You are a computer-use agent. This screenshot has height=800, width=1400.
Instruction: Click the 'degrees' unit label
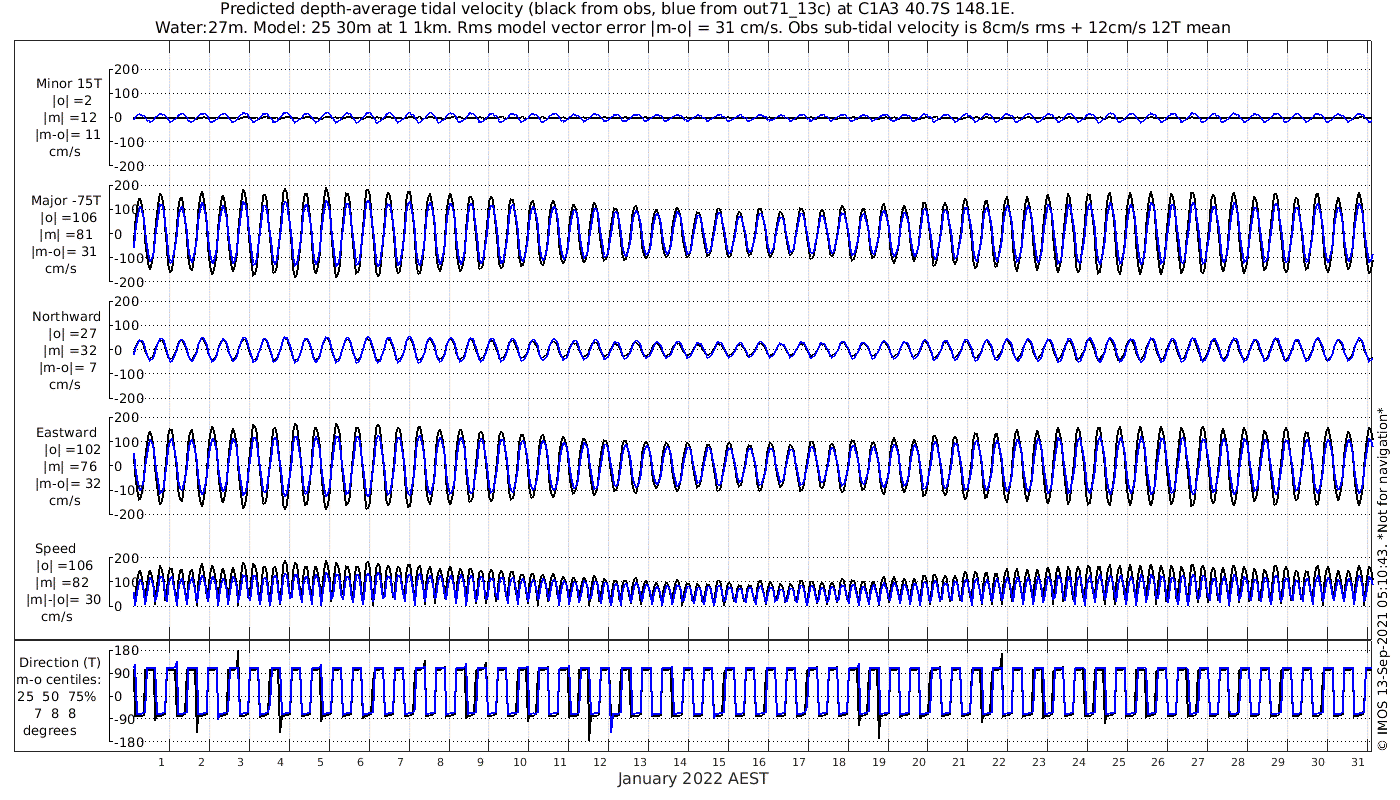(50, 730)
